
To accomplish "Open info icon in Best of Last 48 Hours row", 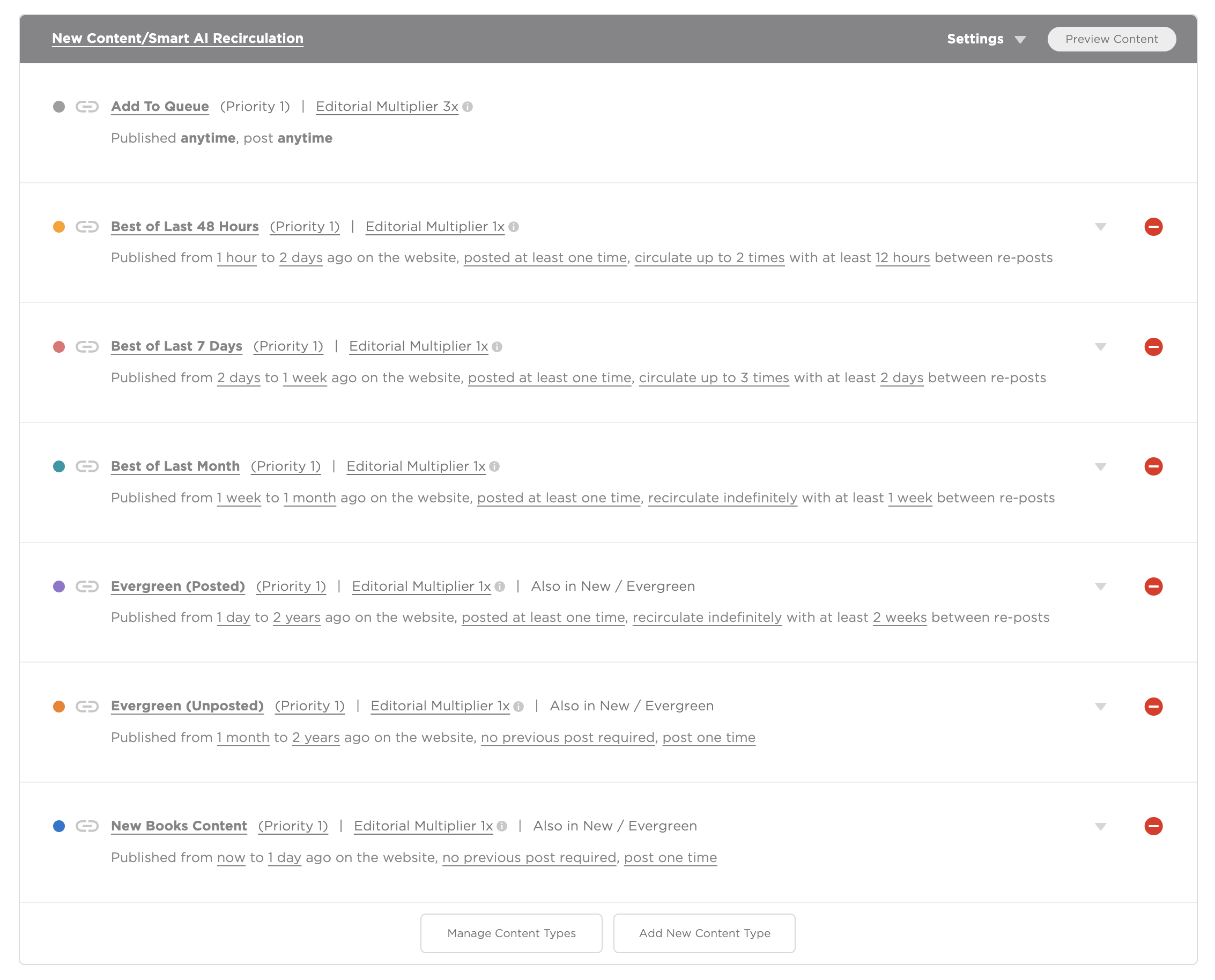I will point(513,227).
